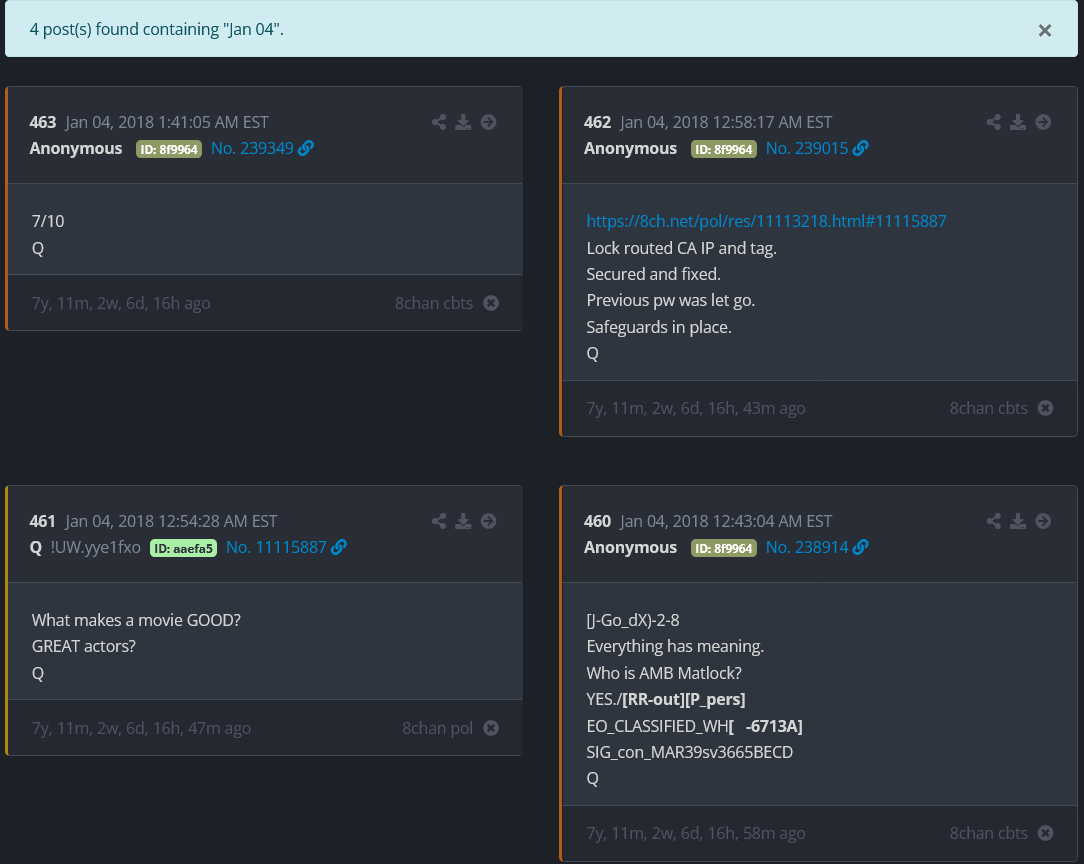The image size is (1084, 864).
Task: Open post No. 11115887 link
Action: (285, 547)
